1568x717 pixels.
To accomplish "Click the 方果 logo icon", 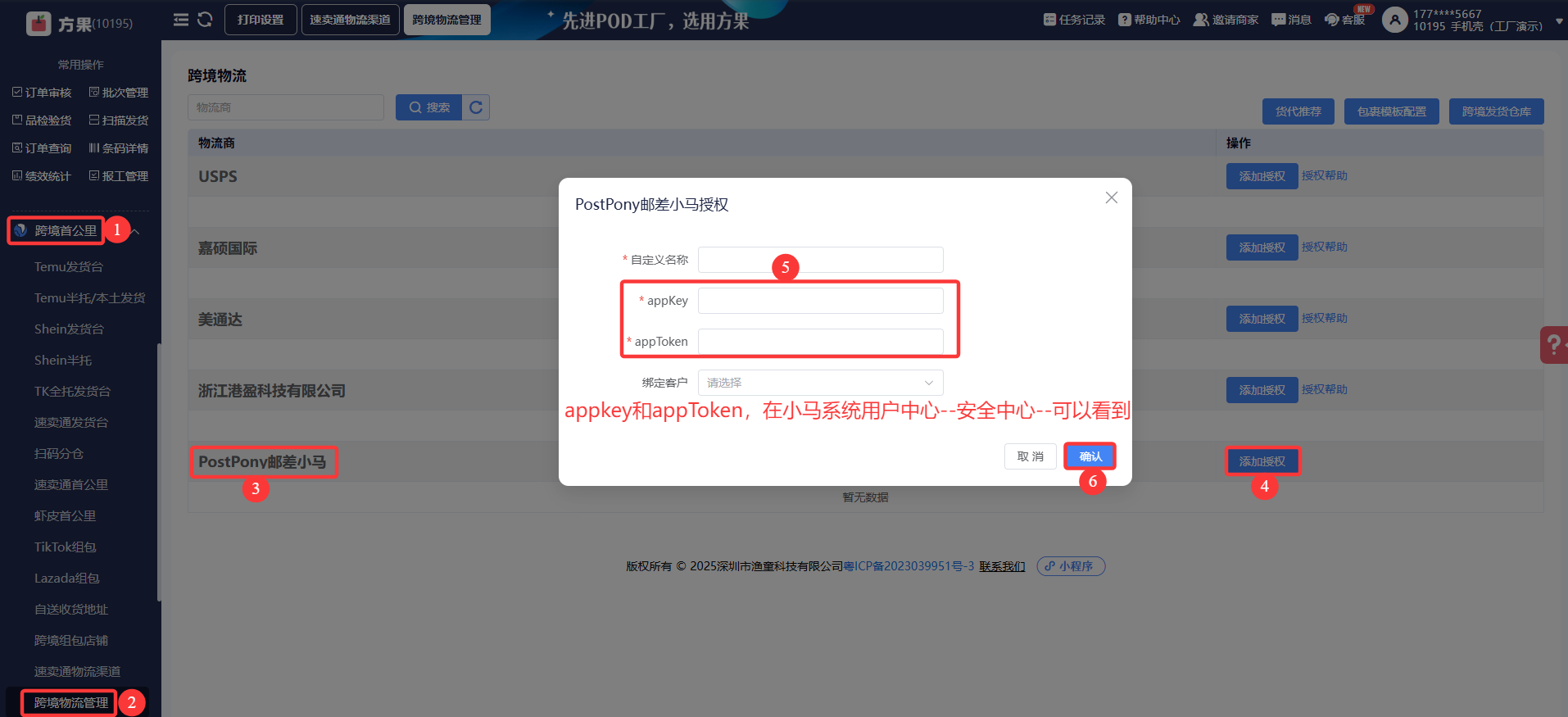I will click(39, 24).
